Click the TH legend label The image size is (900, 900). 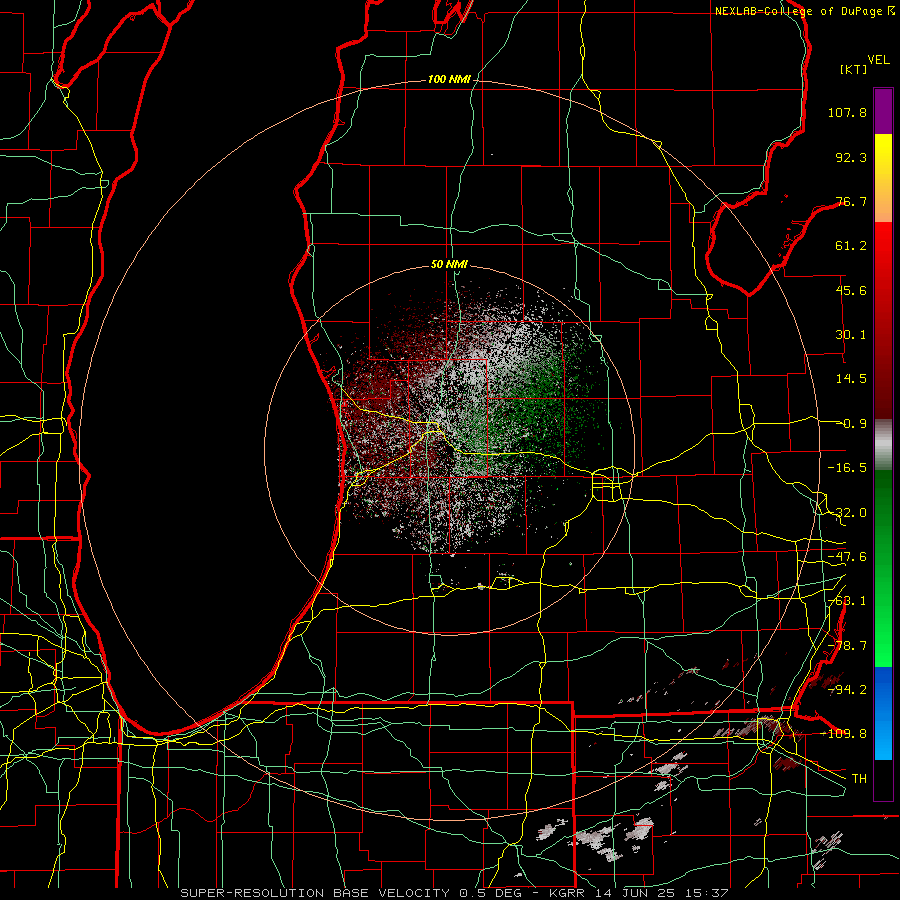859,778
